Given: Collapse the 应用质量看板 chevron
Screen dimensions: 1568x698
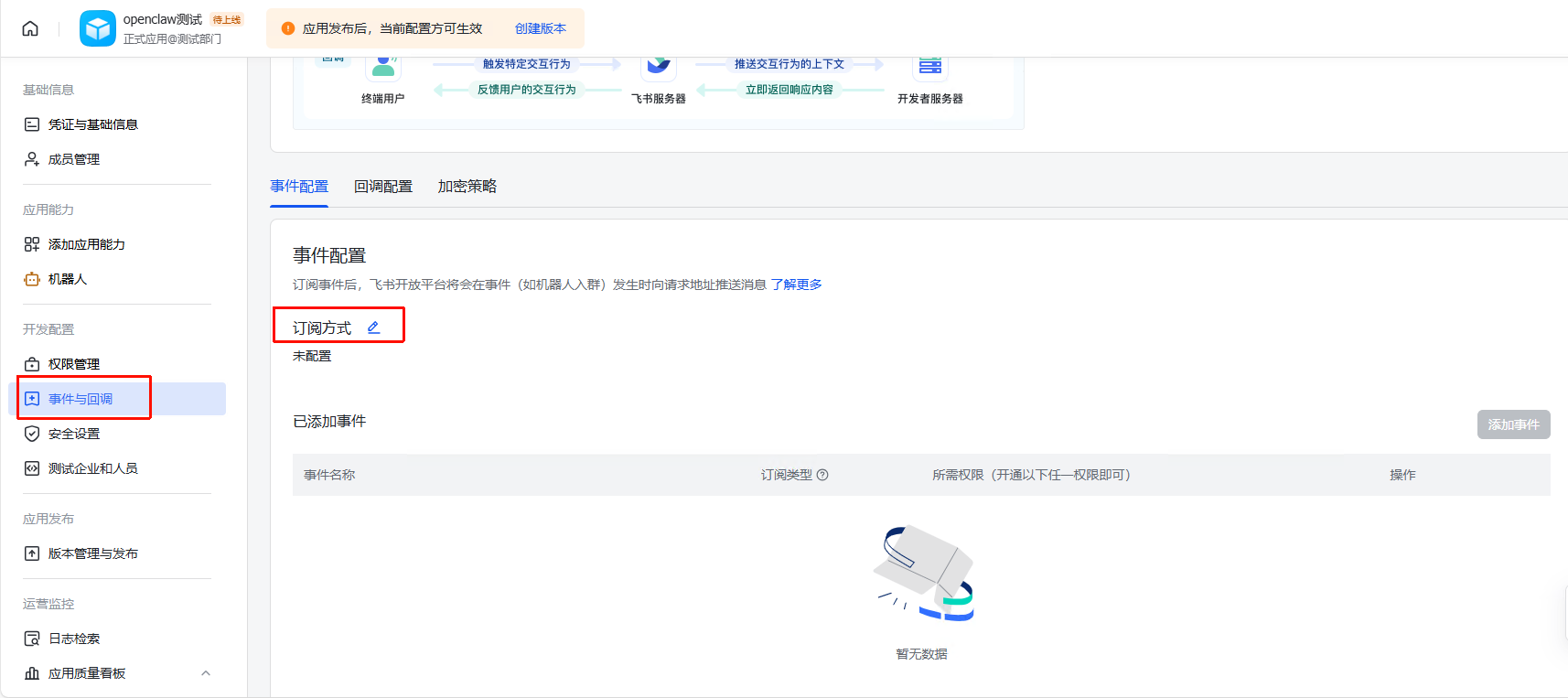Looking at the screenshot, I should [x=206, y=673].
